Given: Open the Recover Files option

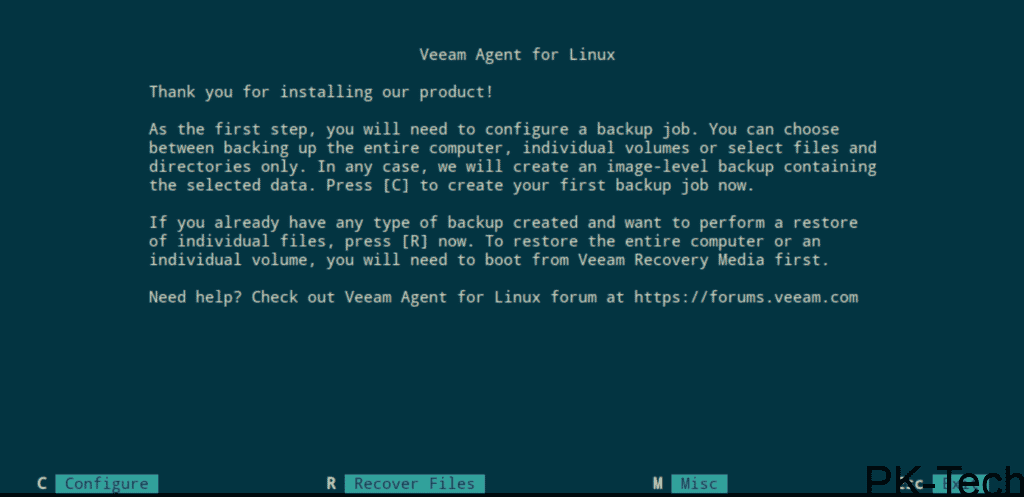Looking at the screenshot, I should tap(414, 484).
